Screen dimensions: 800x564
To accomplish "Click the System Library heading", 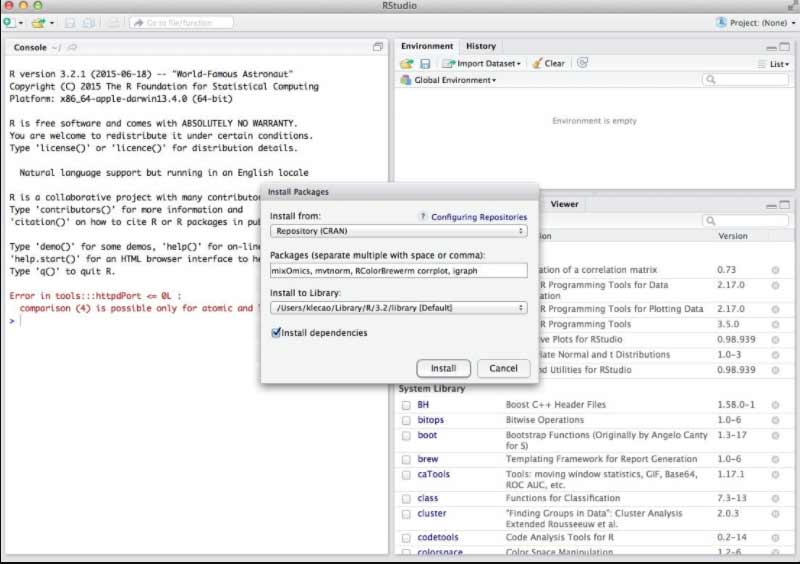I will [x=432, y=388].
